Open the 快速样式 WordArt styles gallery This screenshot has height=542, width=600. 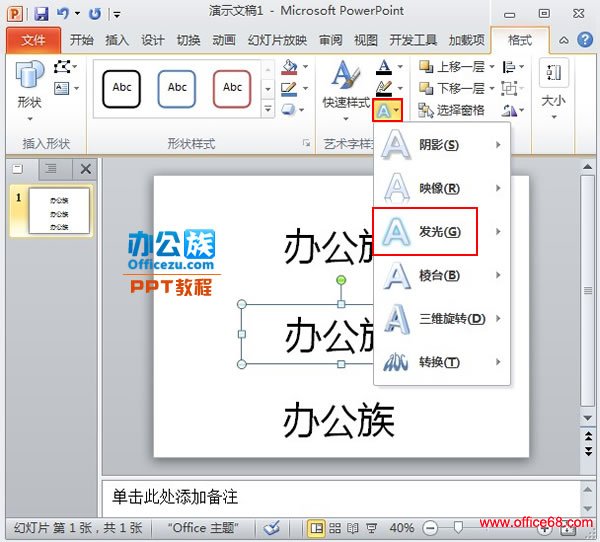point(346,91)
